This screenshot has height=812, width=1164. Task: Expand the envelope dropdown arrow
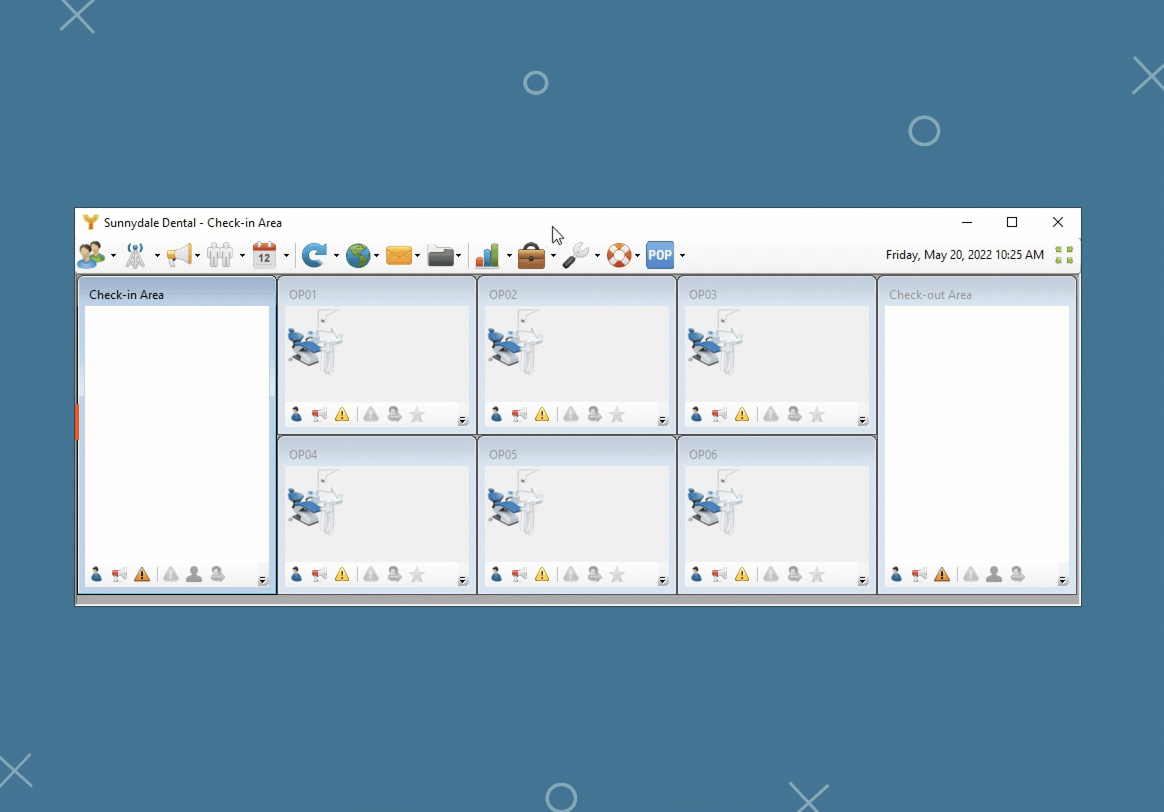417,256
